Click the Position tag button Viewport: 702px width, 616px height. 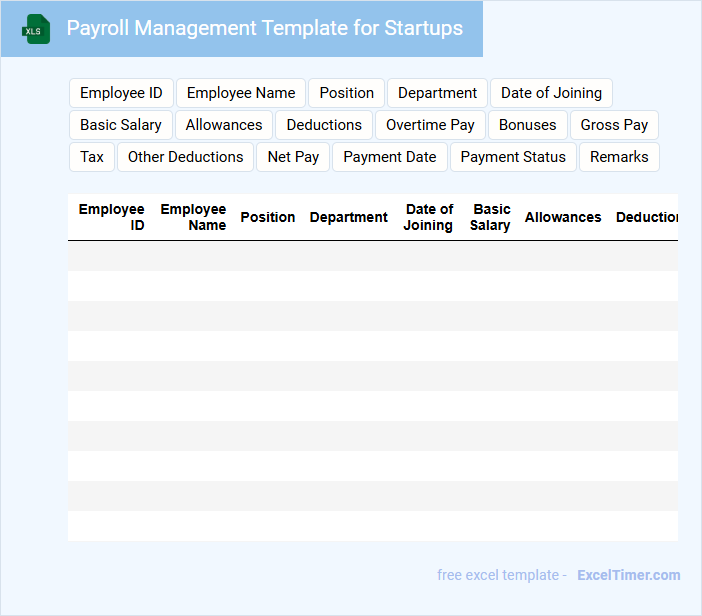point(346,93)
